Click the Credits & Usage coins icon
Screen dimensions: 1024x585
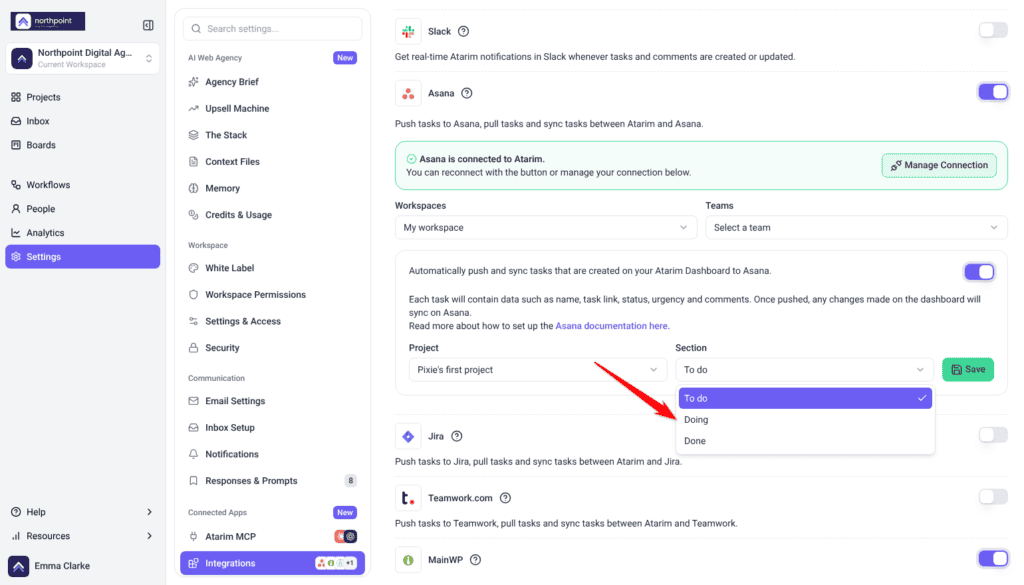(193, 215)
